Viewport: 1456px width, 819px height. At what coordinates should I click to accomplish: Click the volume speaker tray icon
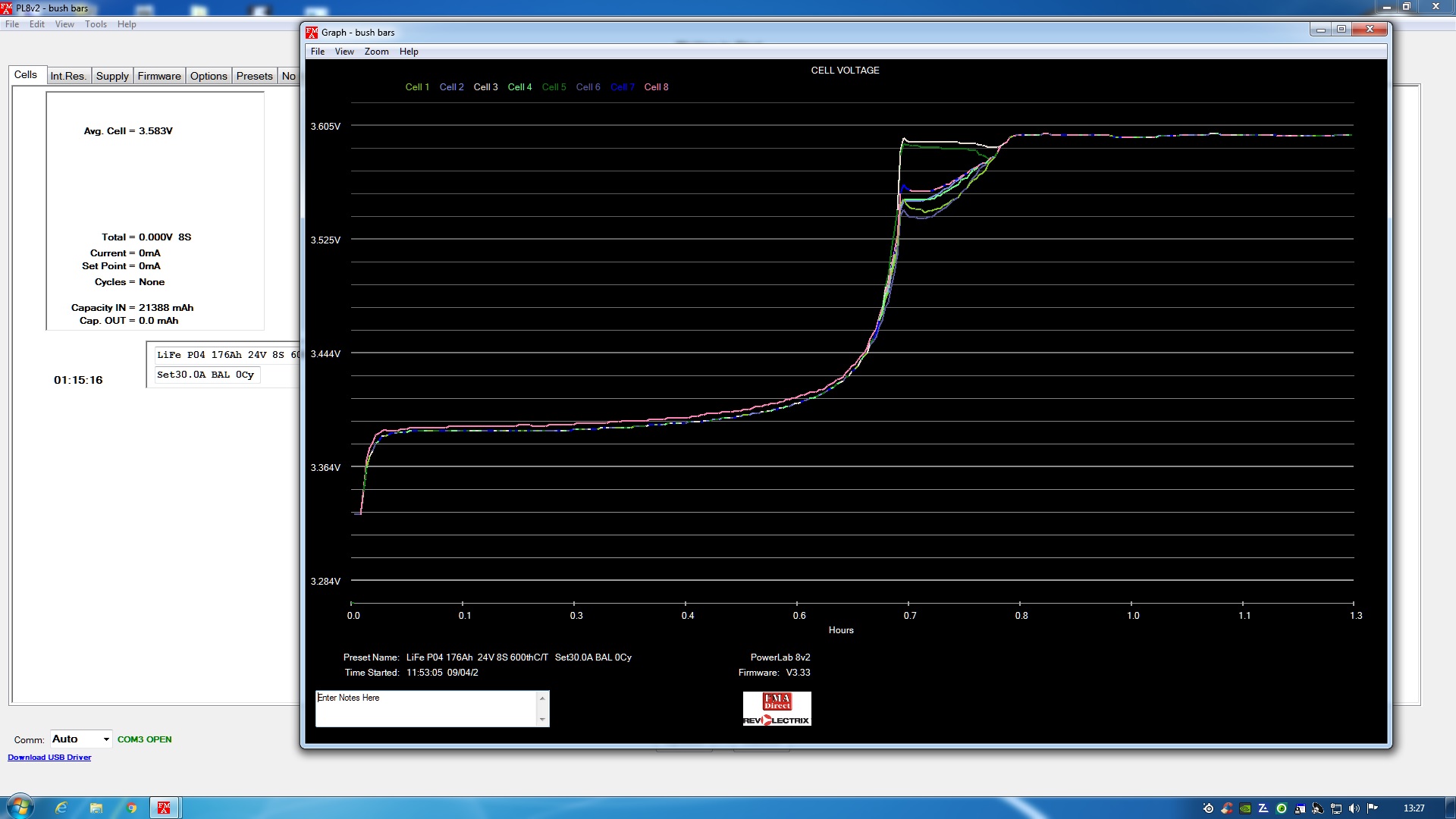click(1354, 808)
